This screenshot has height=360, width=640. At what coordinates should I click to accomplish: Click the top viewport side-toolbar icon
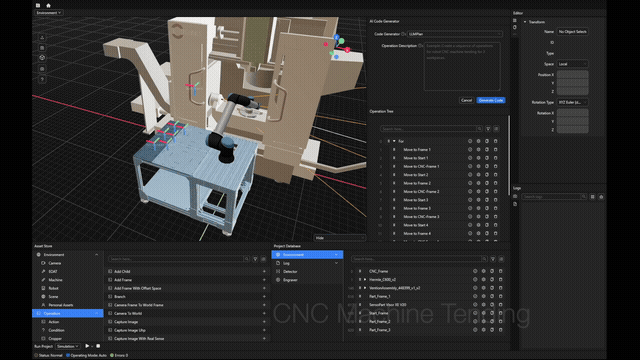click(42, 38)
